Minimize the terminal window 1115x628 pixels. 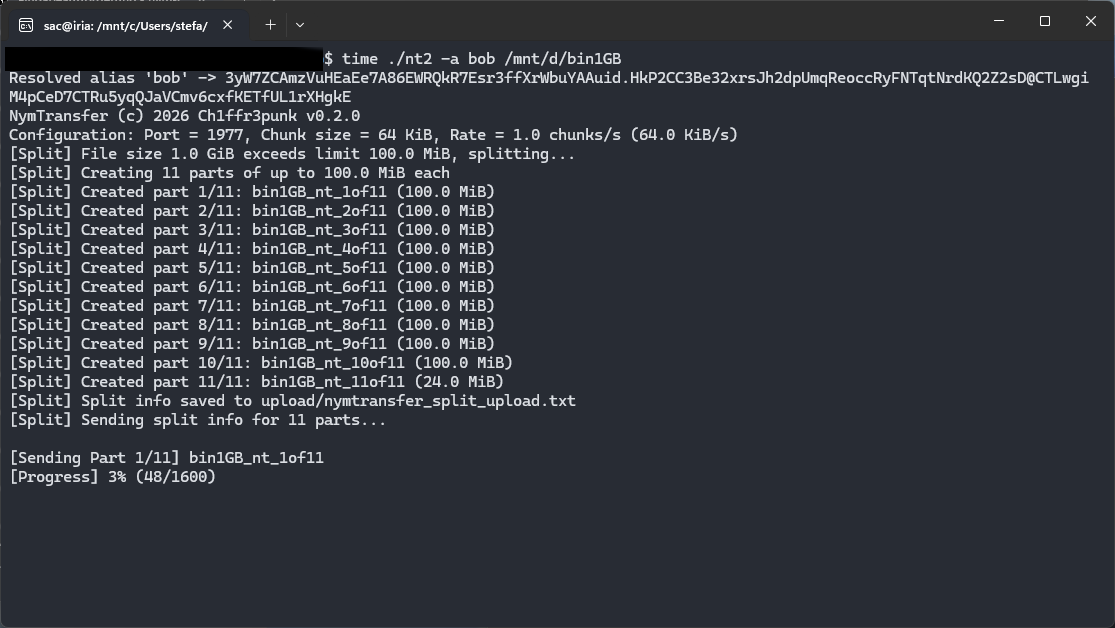(x=999, y=21)
